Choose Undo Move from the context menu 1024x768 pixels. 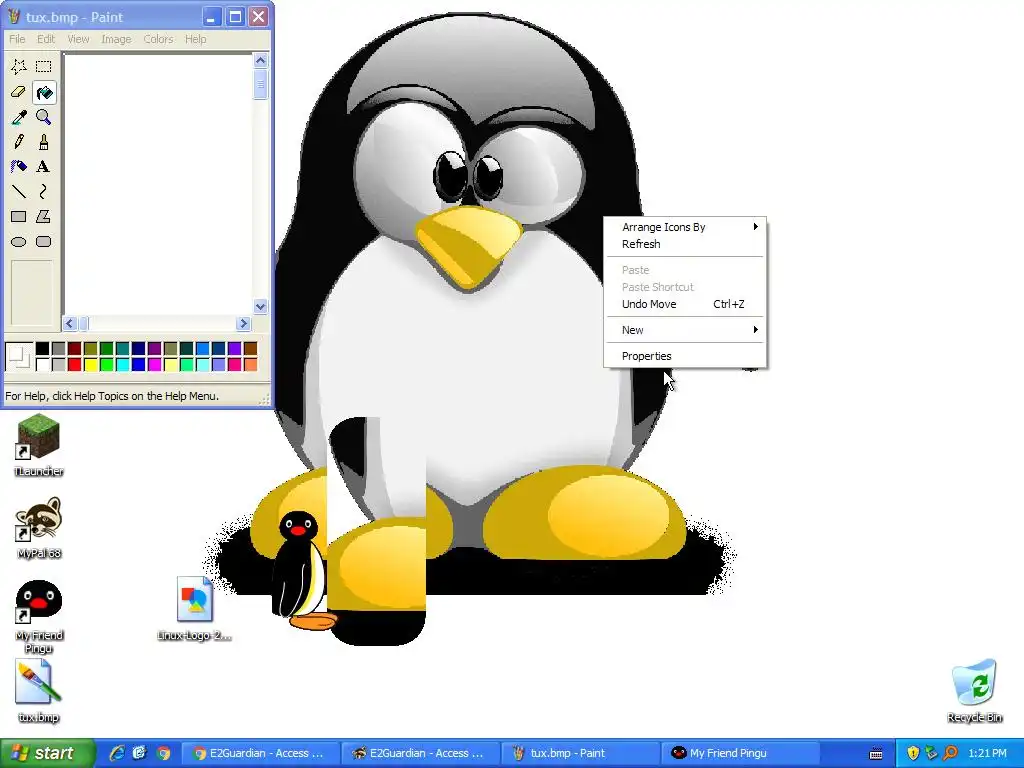click(685, 304)
